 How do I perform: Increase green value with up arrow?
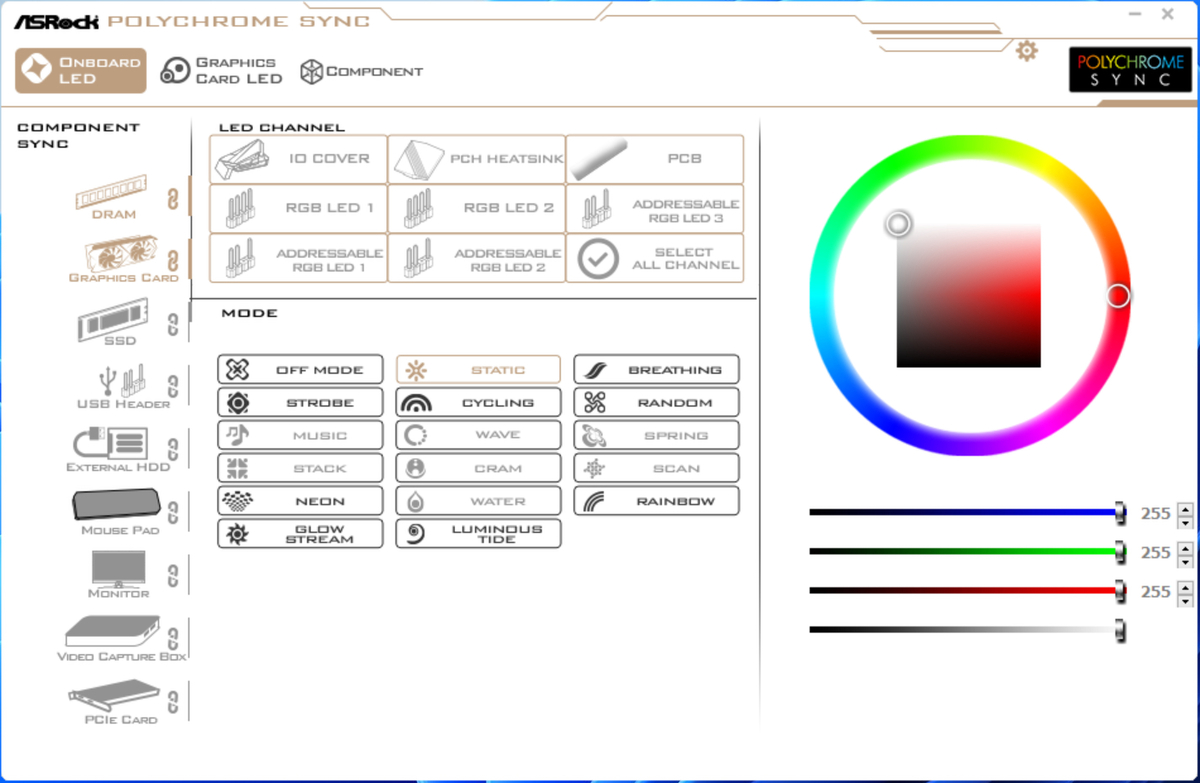click(x=1185, y=548)
